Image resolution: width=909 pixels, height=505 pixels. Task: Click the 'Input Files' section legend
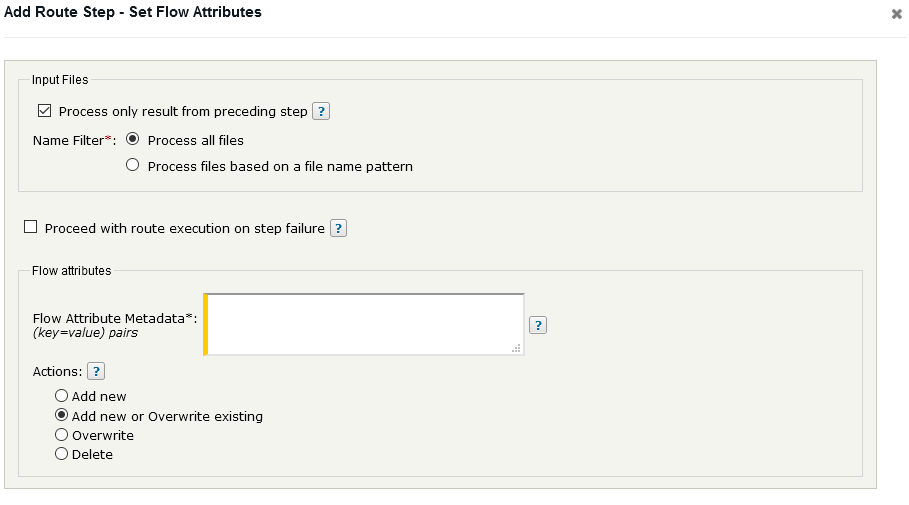pyautogui.click(x=60, y=80)
